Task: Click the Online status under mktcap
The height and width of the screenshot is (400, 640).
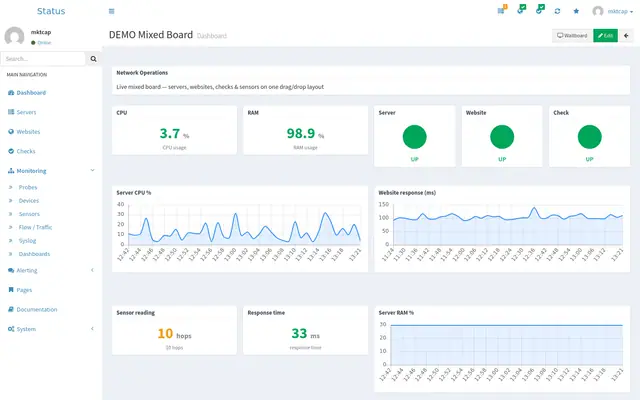Action: click(x=41, y=42)
